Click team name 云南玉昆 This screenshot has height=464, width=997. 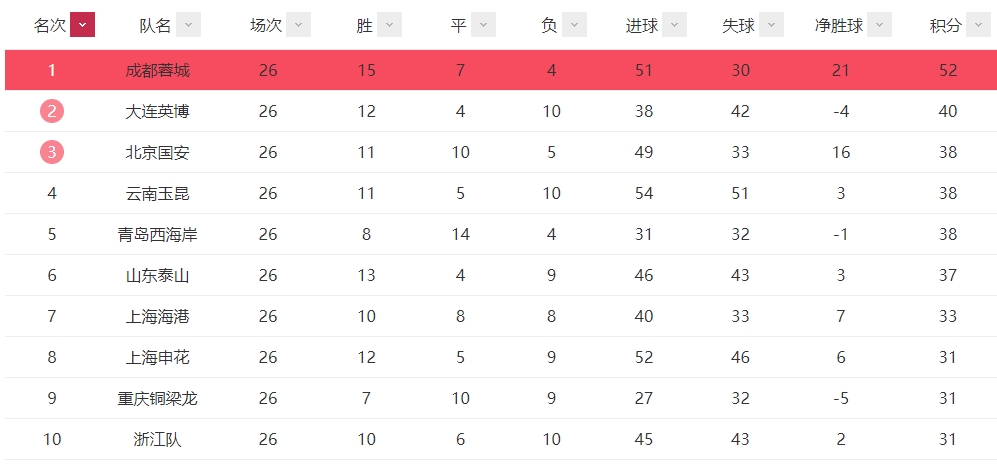158,193
